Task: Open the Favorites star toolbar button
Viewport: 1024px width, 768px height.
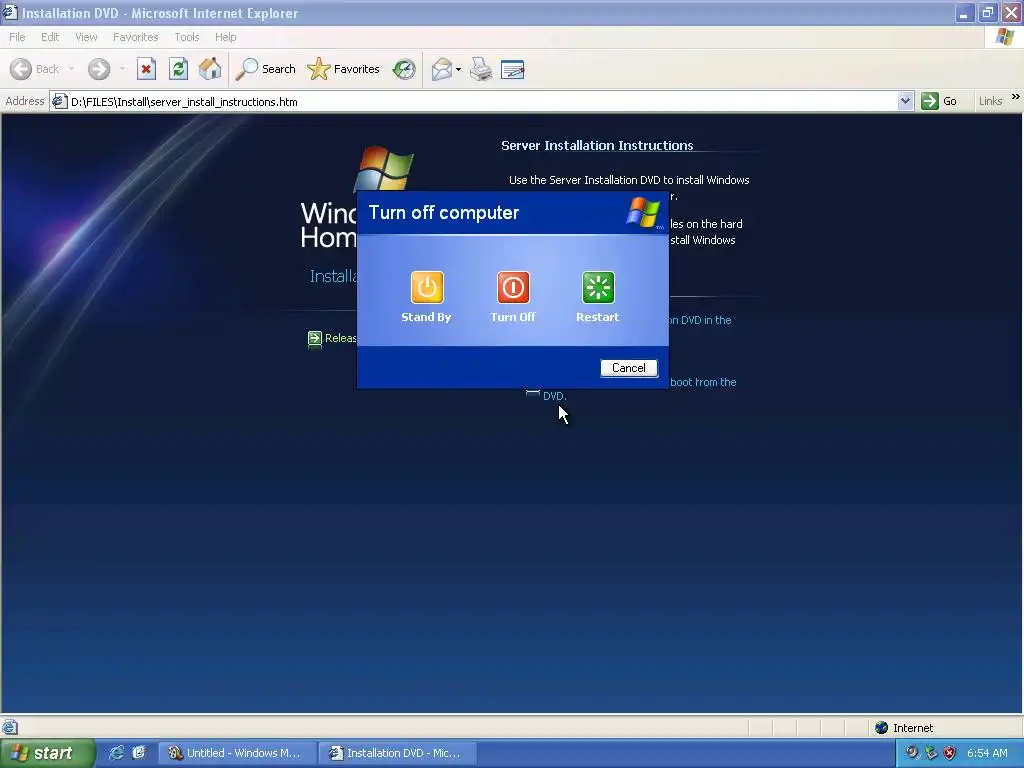Action: (344, 69)
